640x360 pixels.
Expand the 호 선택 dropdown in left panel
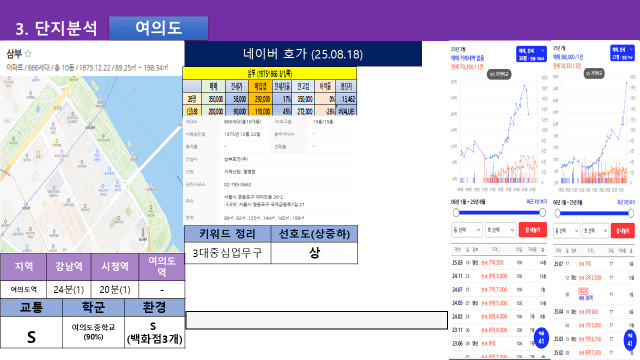click(x=500, y=230)
